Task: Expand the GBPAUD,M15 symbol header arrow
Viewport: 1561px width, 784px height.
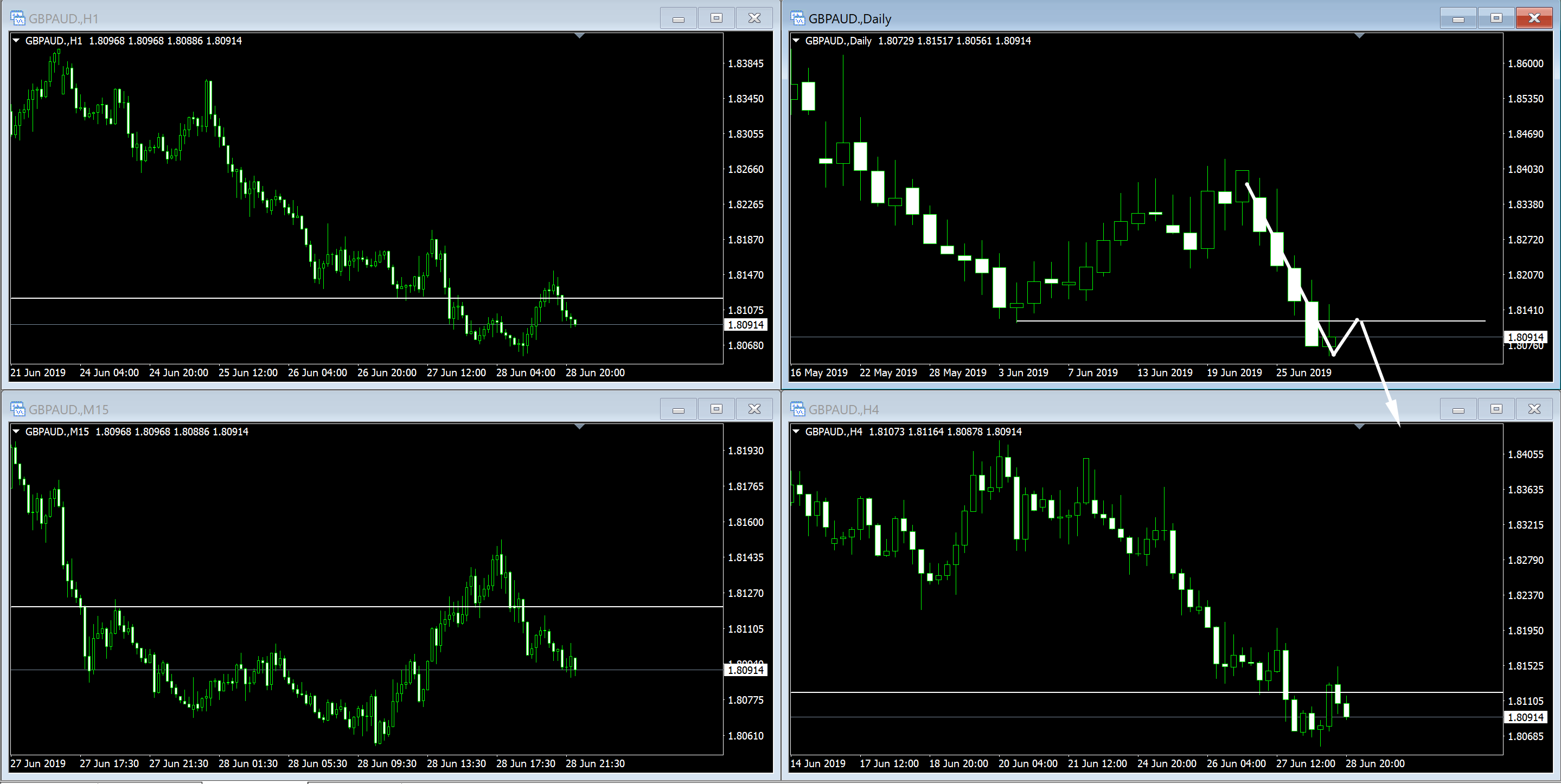Action: coord(16,432)
